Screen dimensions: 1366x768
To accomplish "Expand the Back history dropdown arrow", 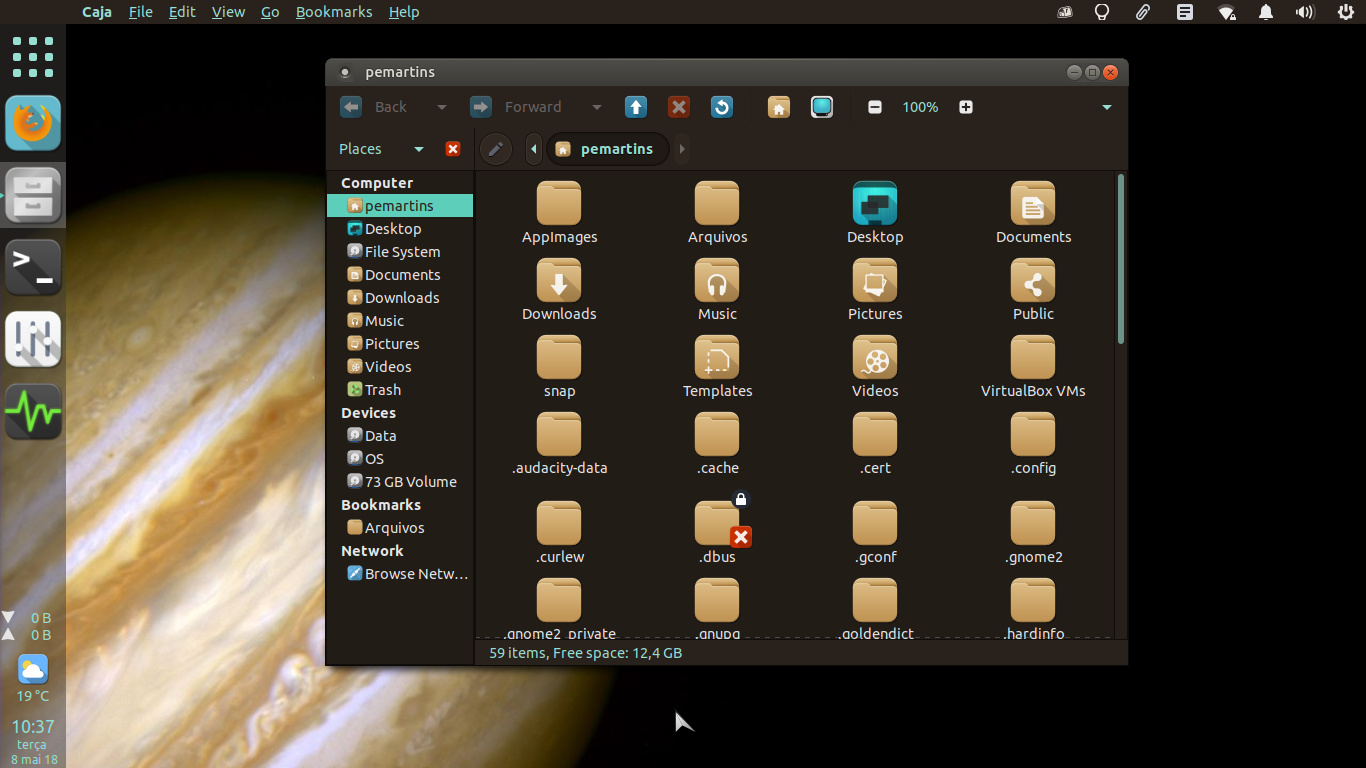I will point(441,107).
